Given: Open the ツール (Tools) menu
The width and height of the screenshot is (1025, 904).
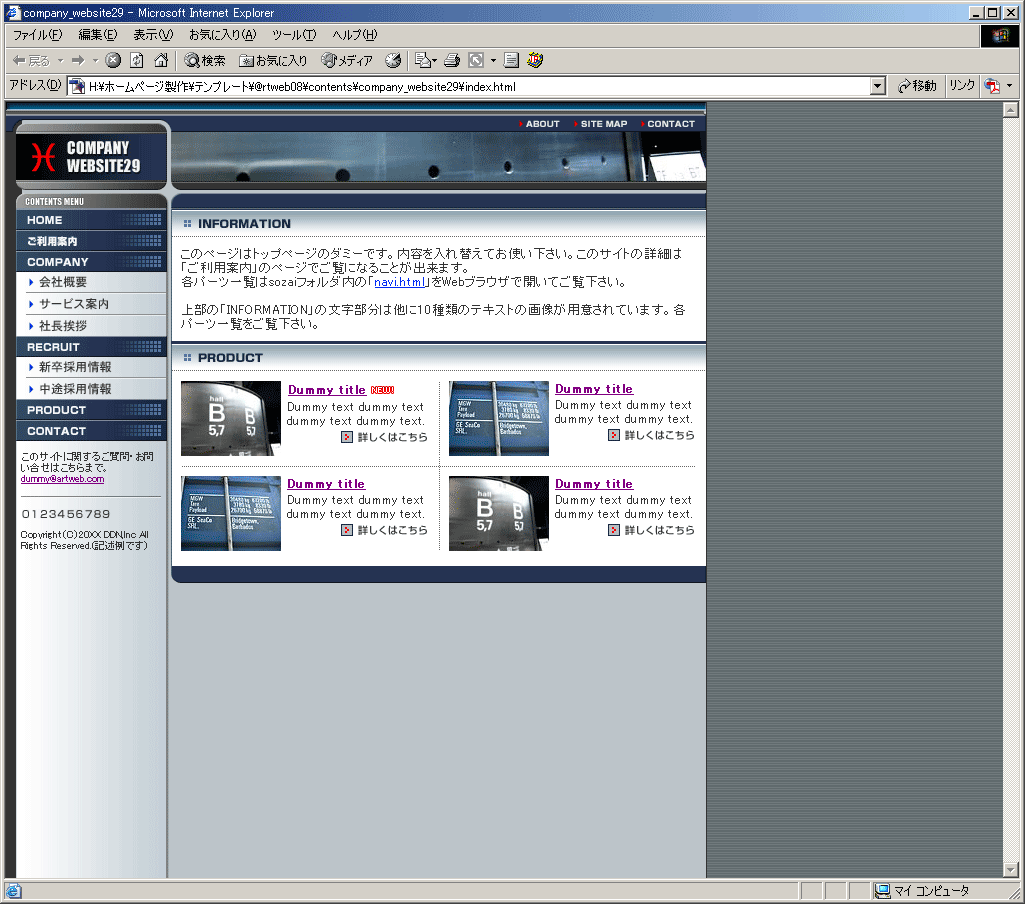Looking at the screenshot, I should 294,35.
